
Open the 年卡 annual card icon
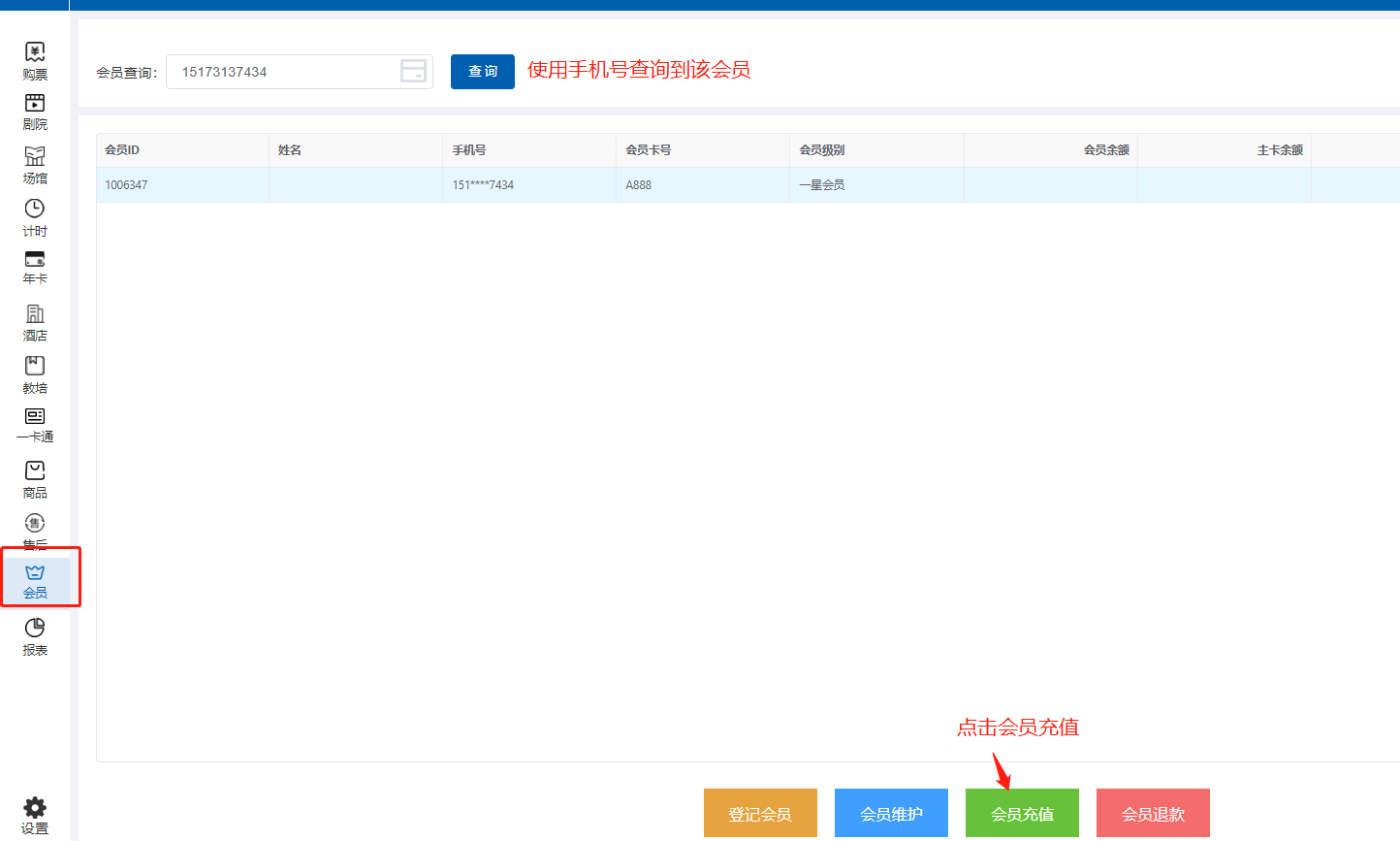coord(35,259)
